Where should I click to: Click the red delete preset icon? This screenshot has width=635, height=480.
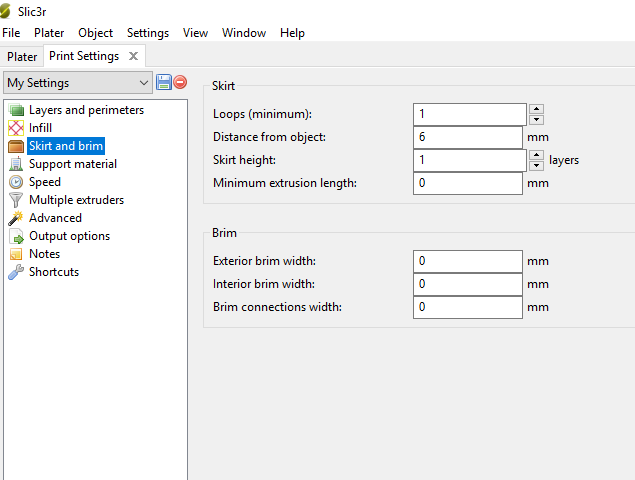point(180,82)
